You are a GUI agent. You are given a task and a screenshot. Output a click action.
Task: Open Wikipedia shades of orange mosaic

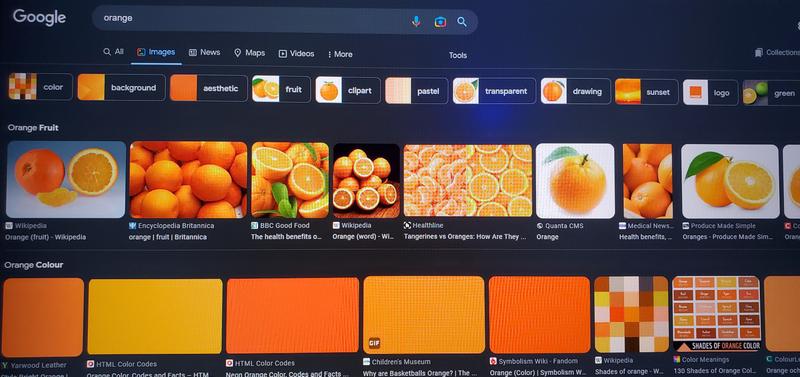coord(631,314)
